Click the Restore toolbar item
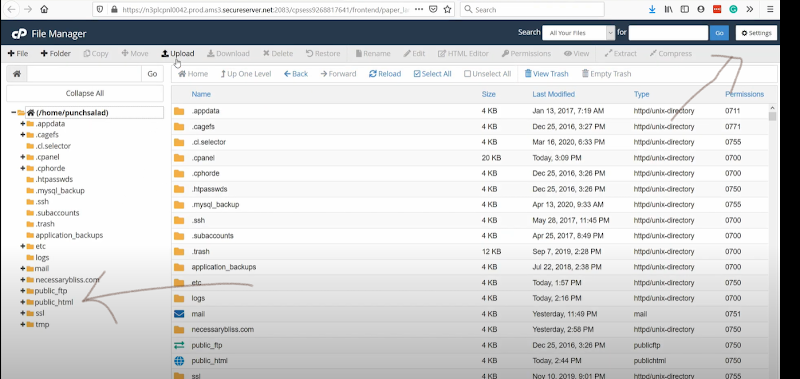The width and height of the screenshot is (800, 379). 323,54
